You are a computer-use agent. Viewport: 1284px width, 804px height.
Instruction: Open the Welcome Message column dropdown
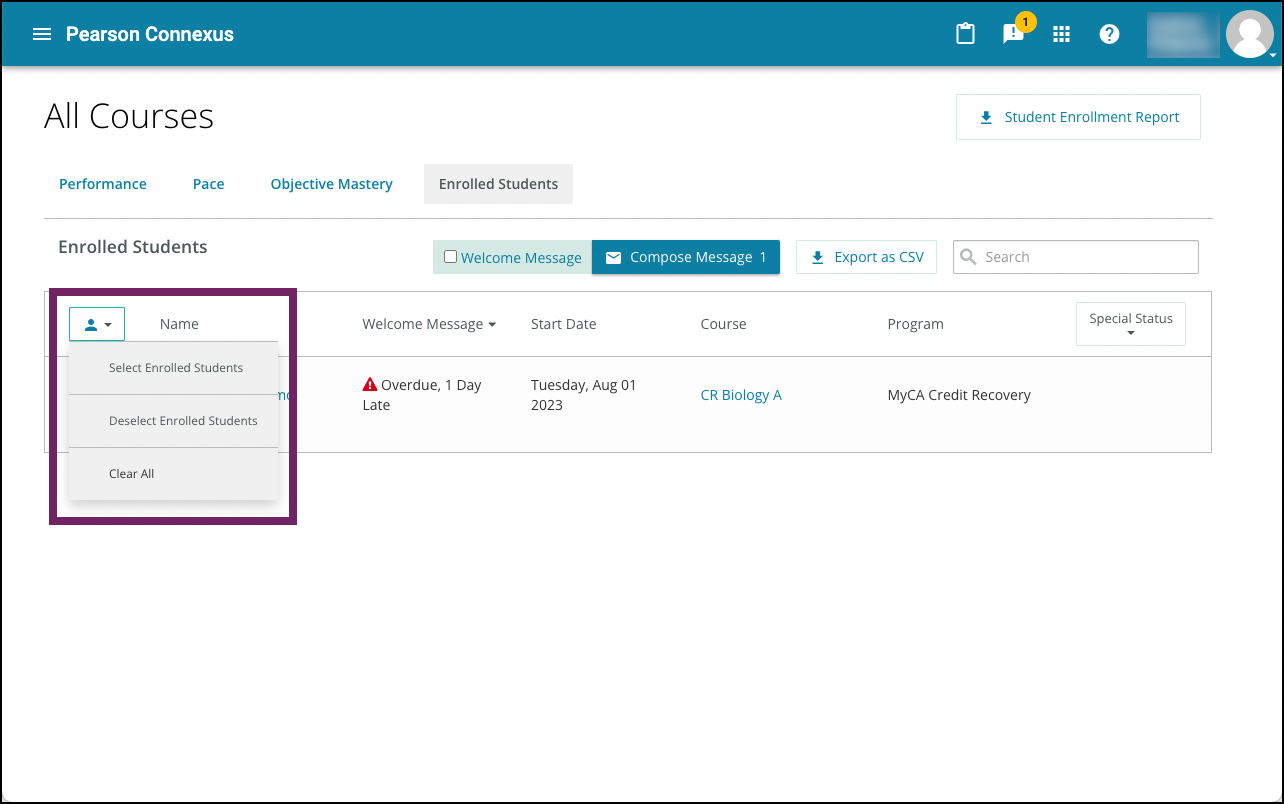coord(429,324)
